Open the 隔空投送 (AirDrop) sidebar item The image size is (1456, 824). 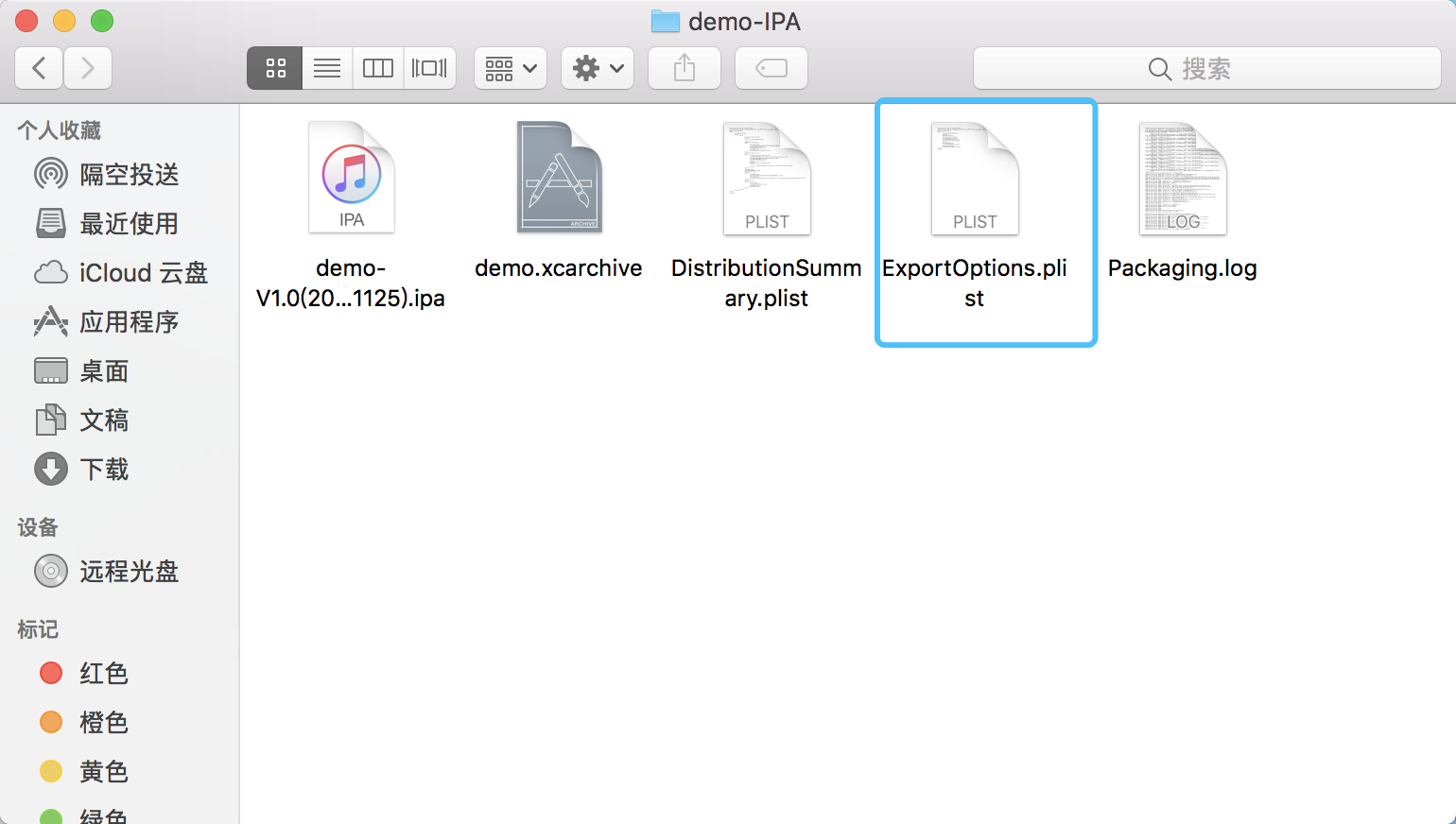click(x=105, y=174)
